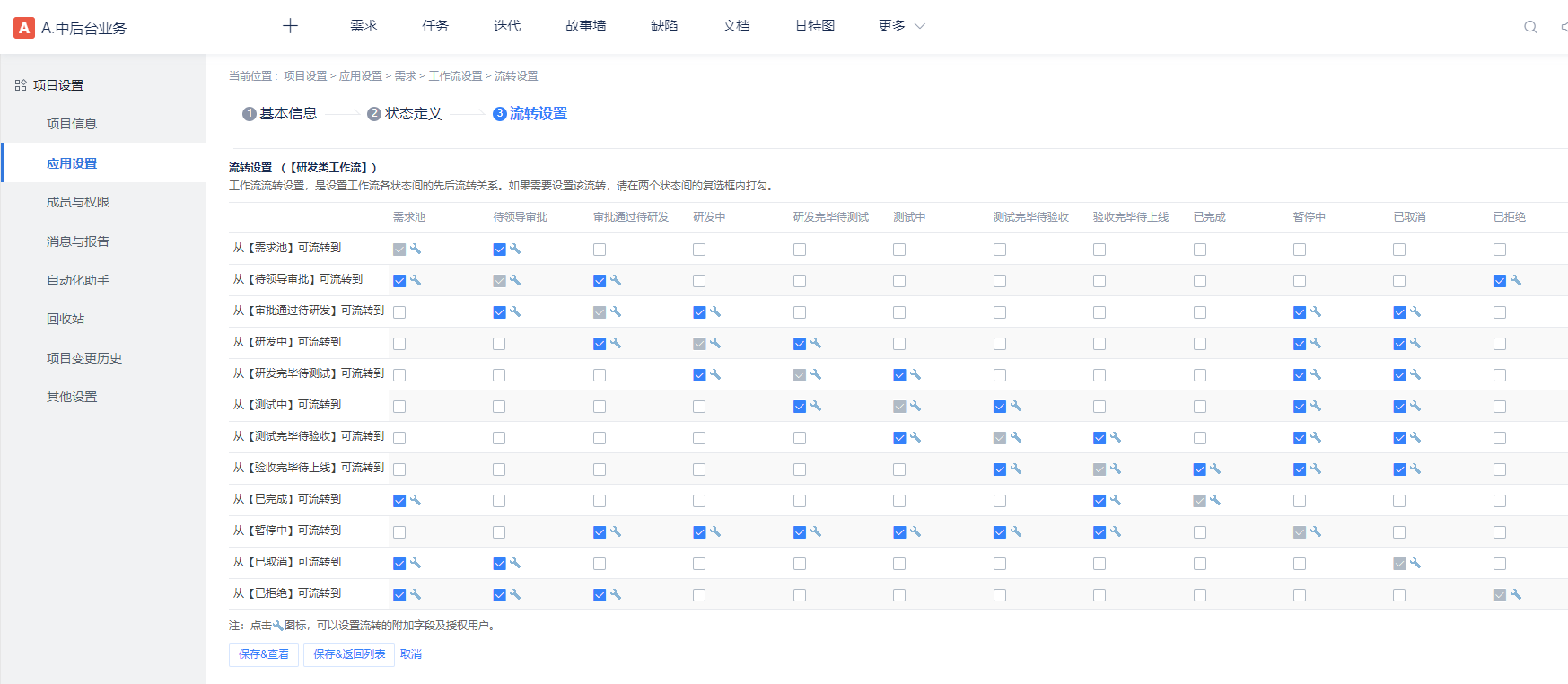This screenshot has height=684, width=1568.
Task: Go to step 1 基本信息
Action: tap(280, 114)
